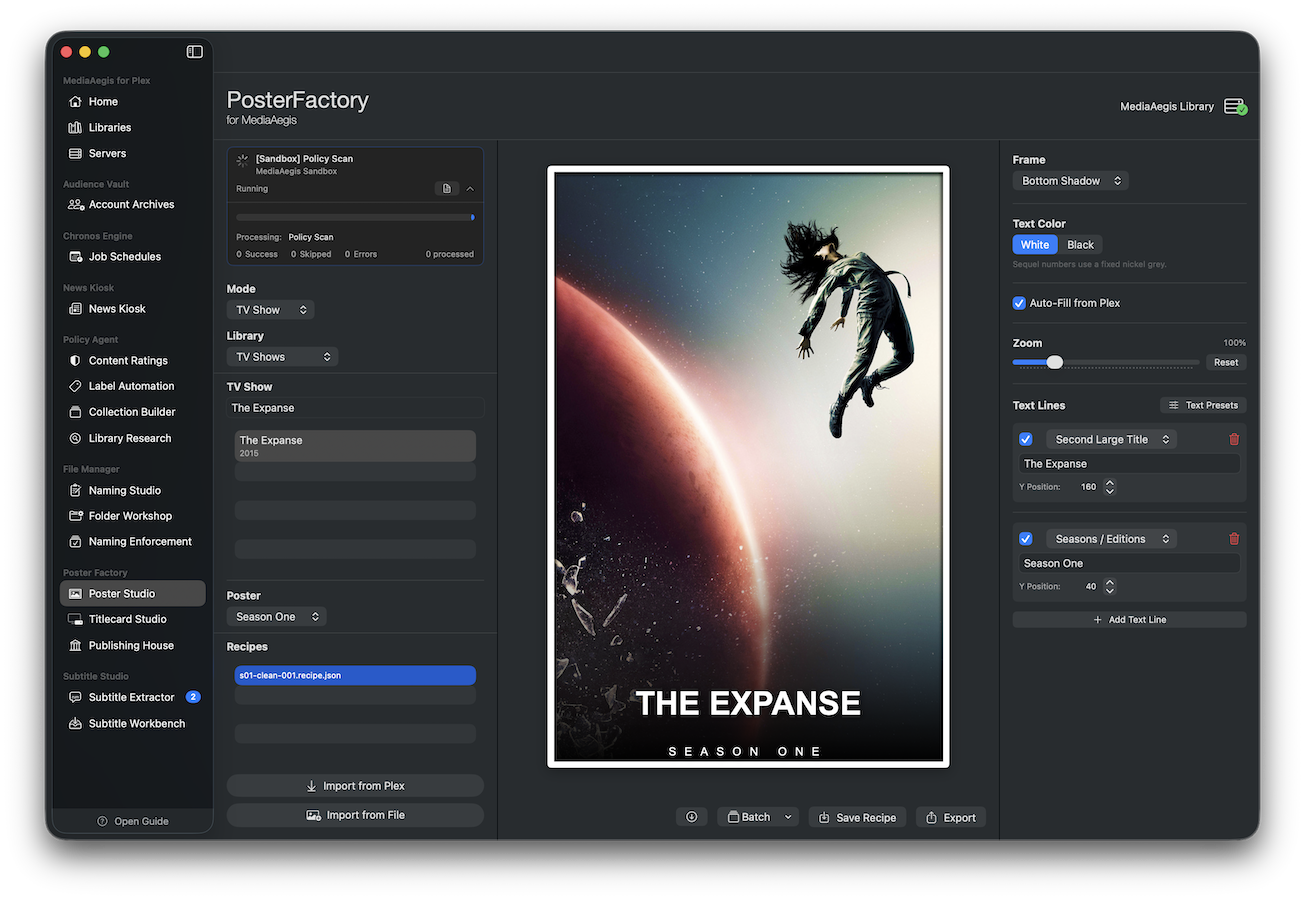The width and height of the screenshot is (1305, 900).
Task: Open Account Archives via its people icon
Action: [x=75, y=205]
